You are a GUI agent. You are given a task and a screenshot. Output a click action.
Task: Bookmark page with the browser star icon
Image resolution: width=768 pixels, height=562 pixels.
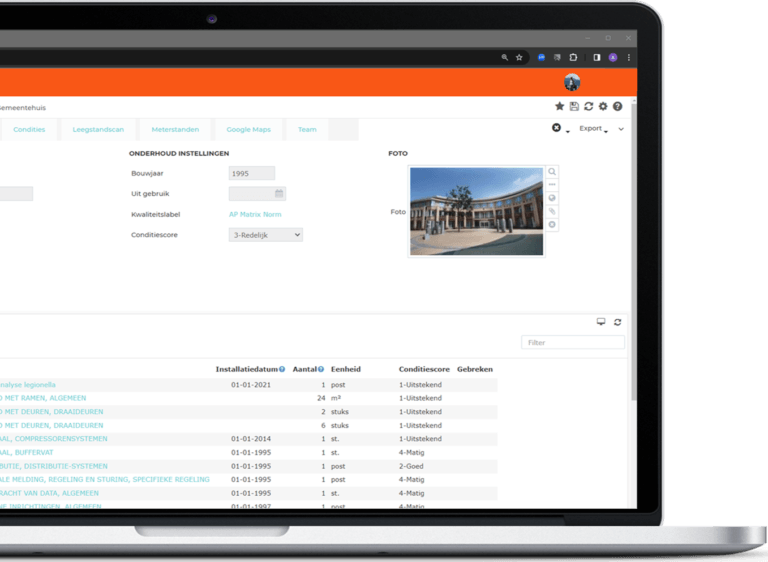coord(519,58)
